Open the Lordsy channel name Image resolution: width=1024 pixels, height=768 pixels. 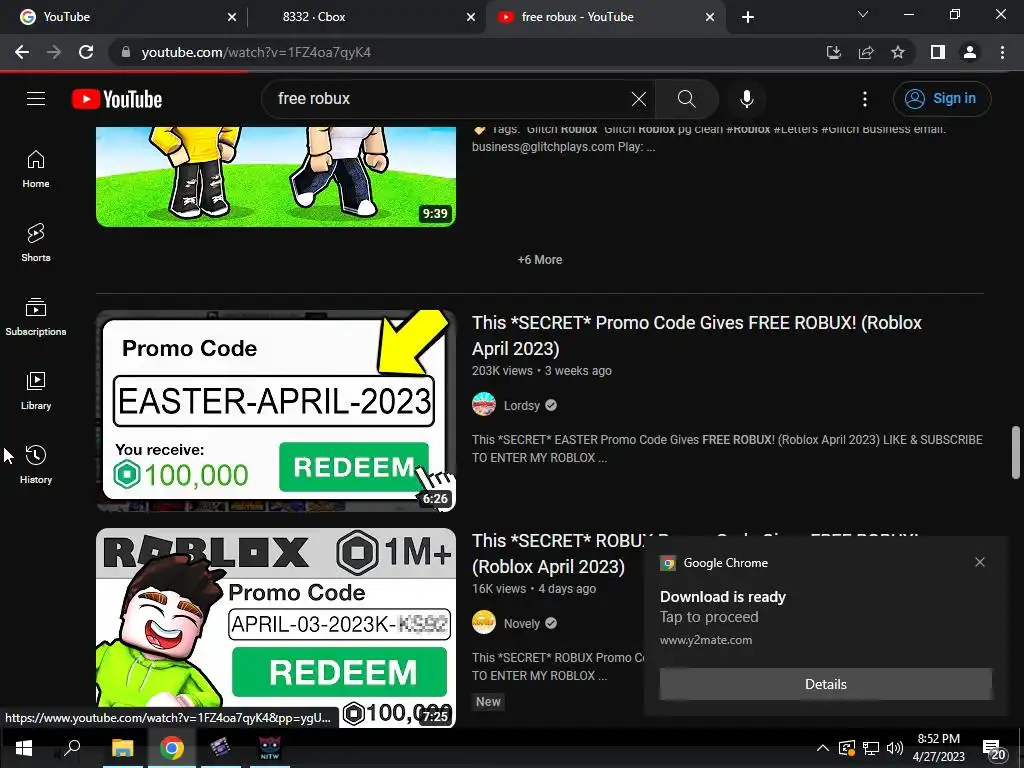522,406
